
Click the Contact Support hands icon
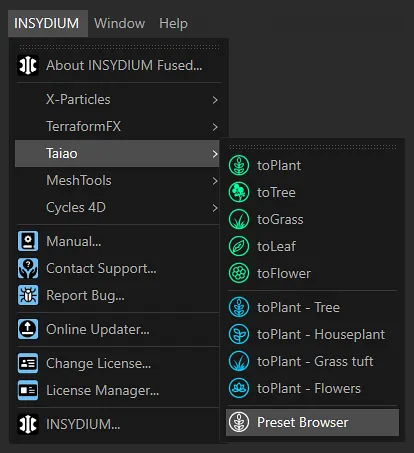(28, 268)
